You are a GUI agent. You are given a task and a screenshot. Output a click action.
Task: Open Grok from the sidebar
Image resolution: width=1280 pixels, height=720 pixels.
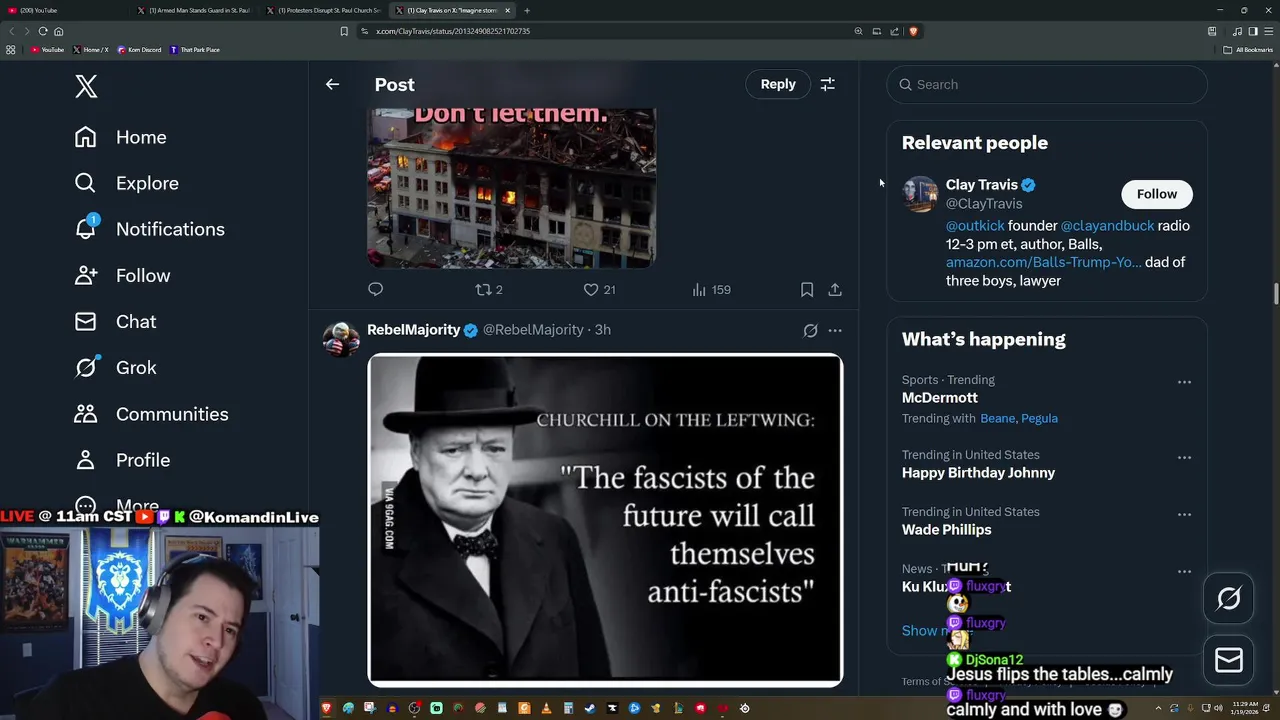pyautogui.click(x=115, y=367)
